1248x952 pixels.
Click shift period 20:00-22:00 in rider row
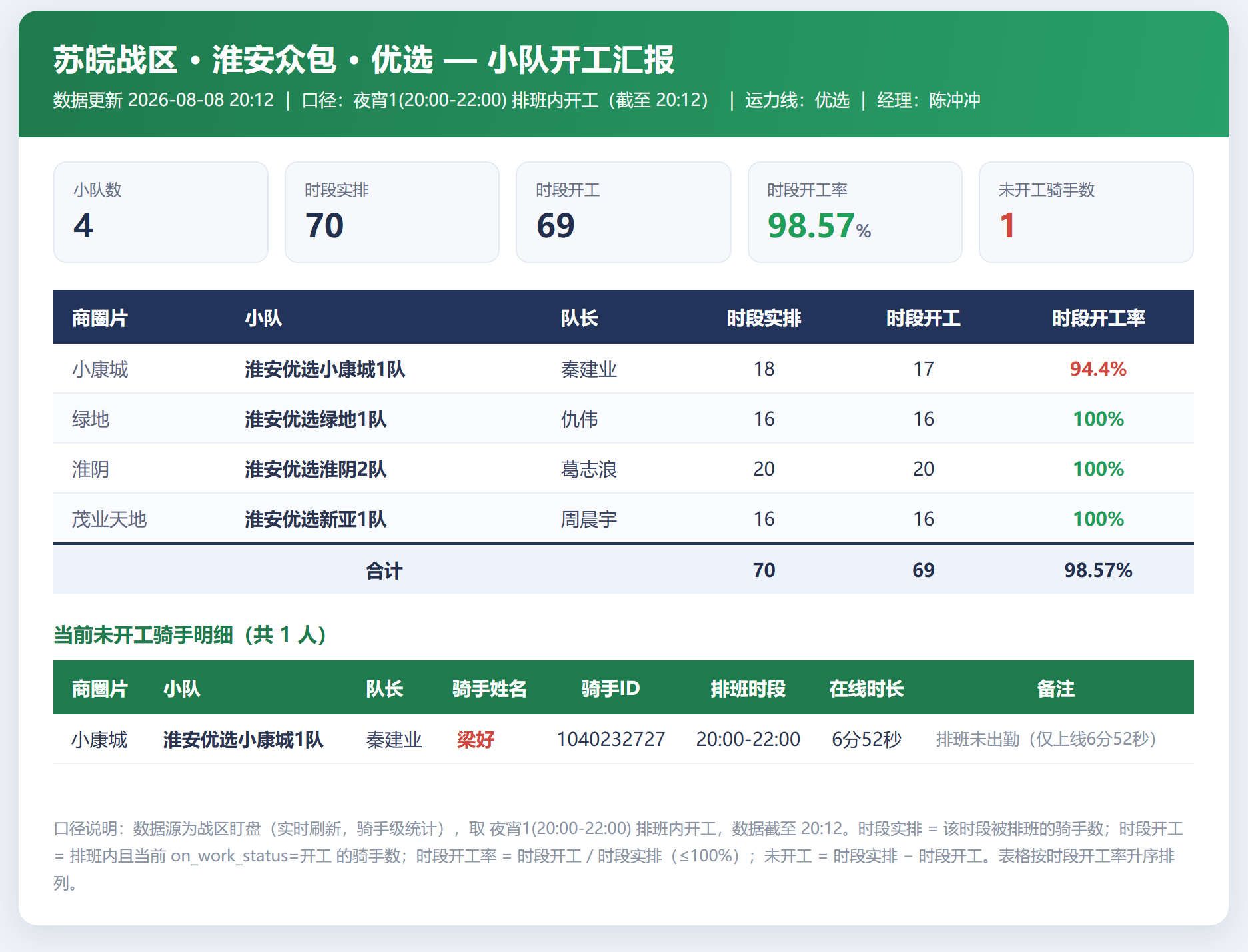pos(748,739)
